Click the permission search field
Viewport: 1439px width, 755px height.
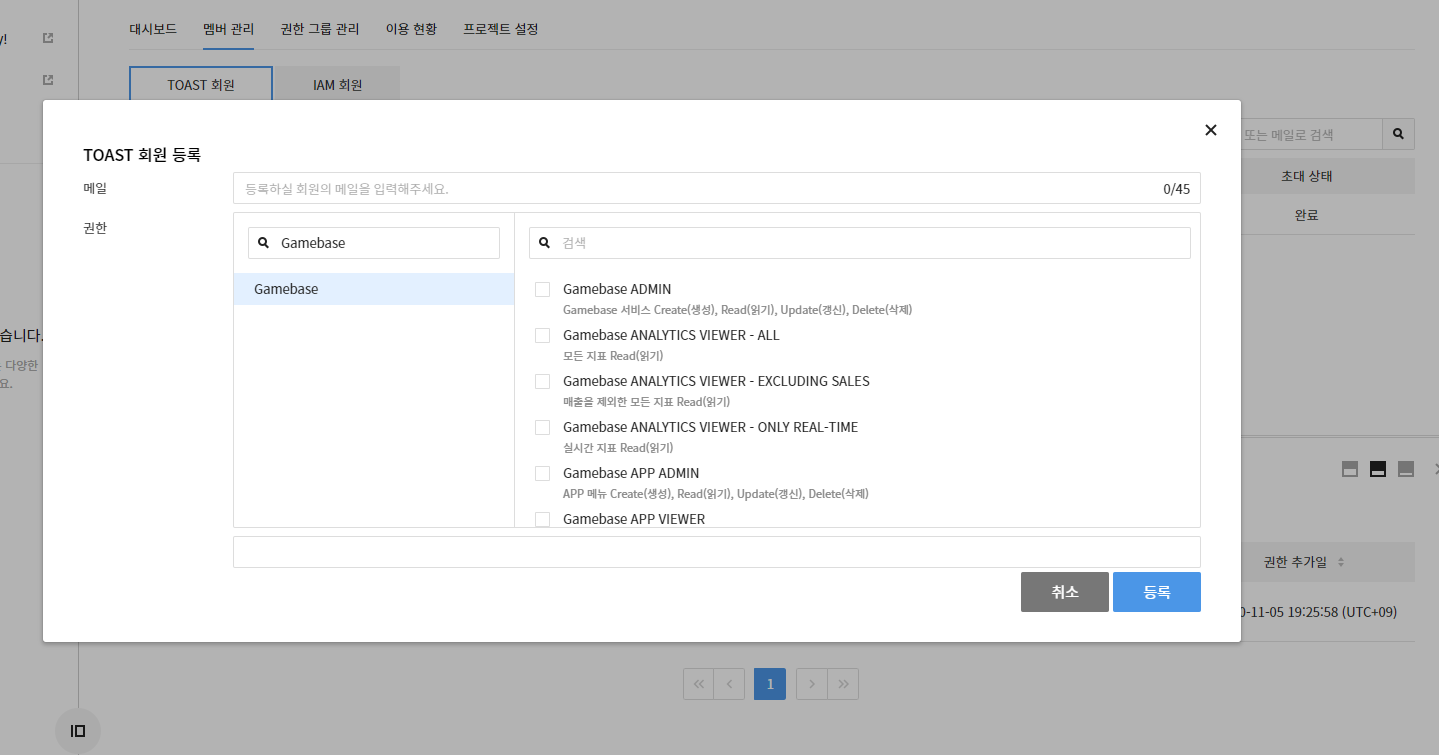859,243
